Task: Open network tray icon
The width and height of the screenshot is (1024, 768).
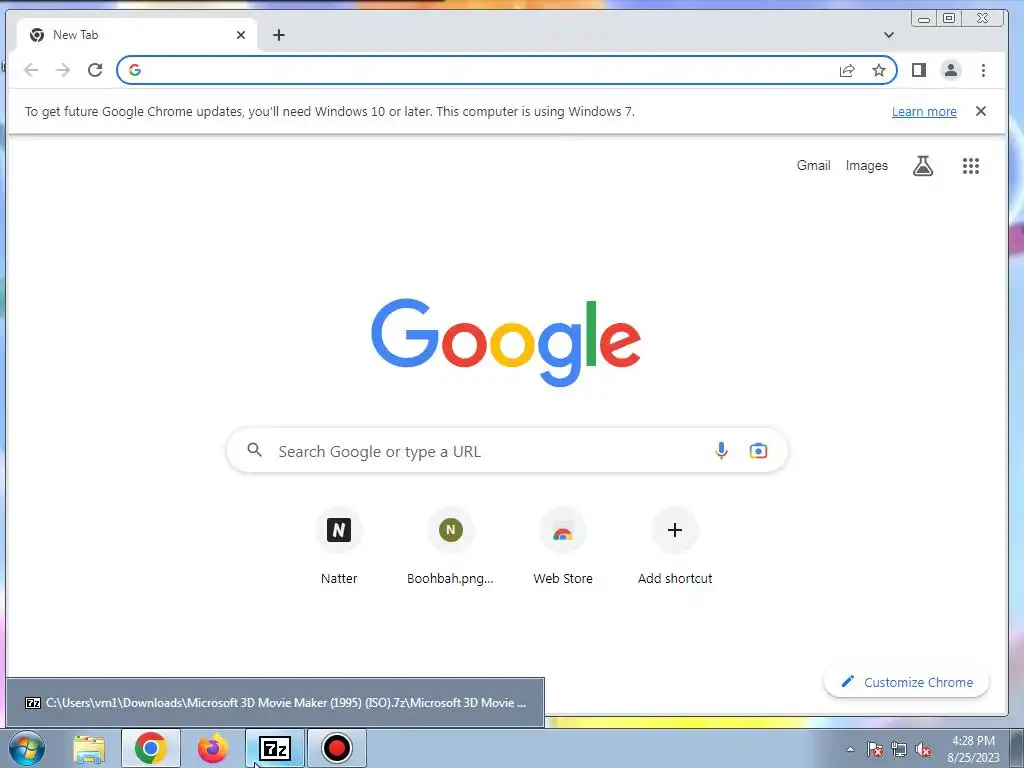Action: tap(899, 749)
